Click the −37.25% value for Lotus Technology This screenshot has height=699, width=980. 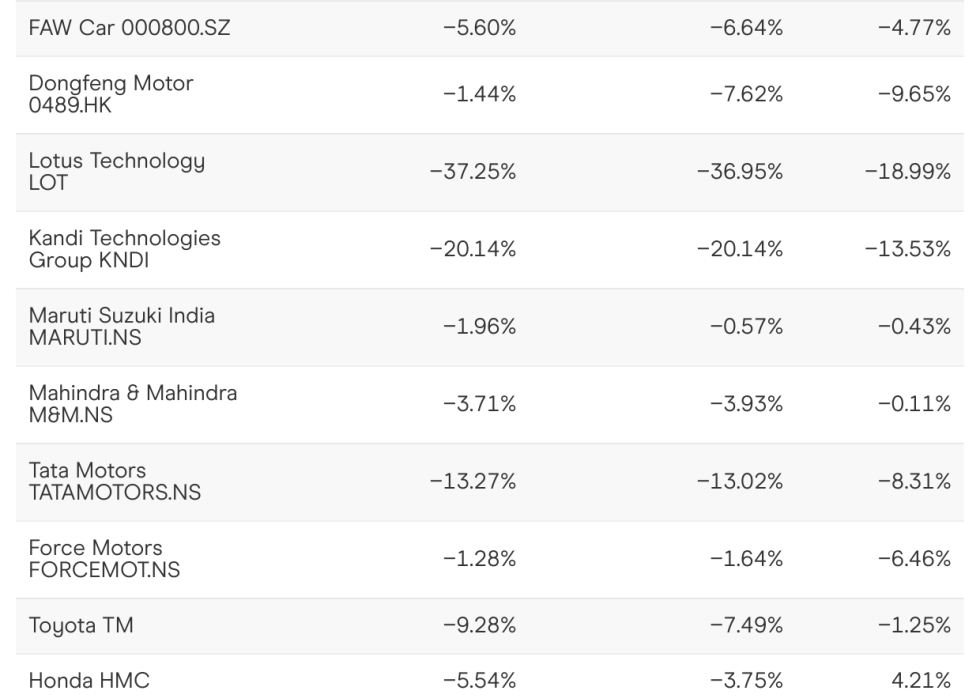pos(473,173)
